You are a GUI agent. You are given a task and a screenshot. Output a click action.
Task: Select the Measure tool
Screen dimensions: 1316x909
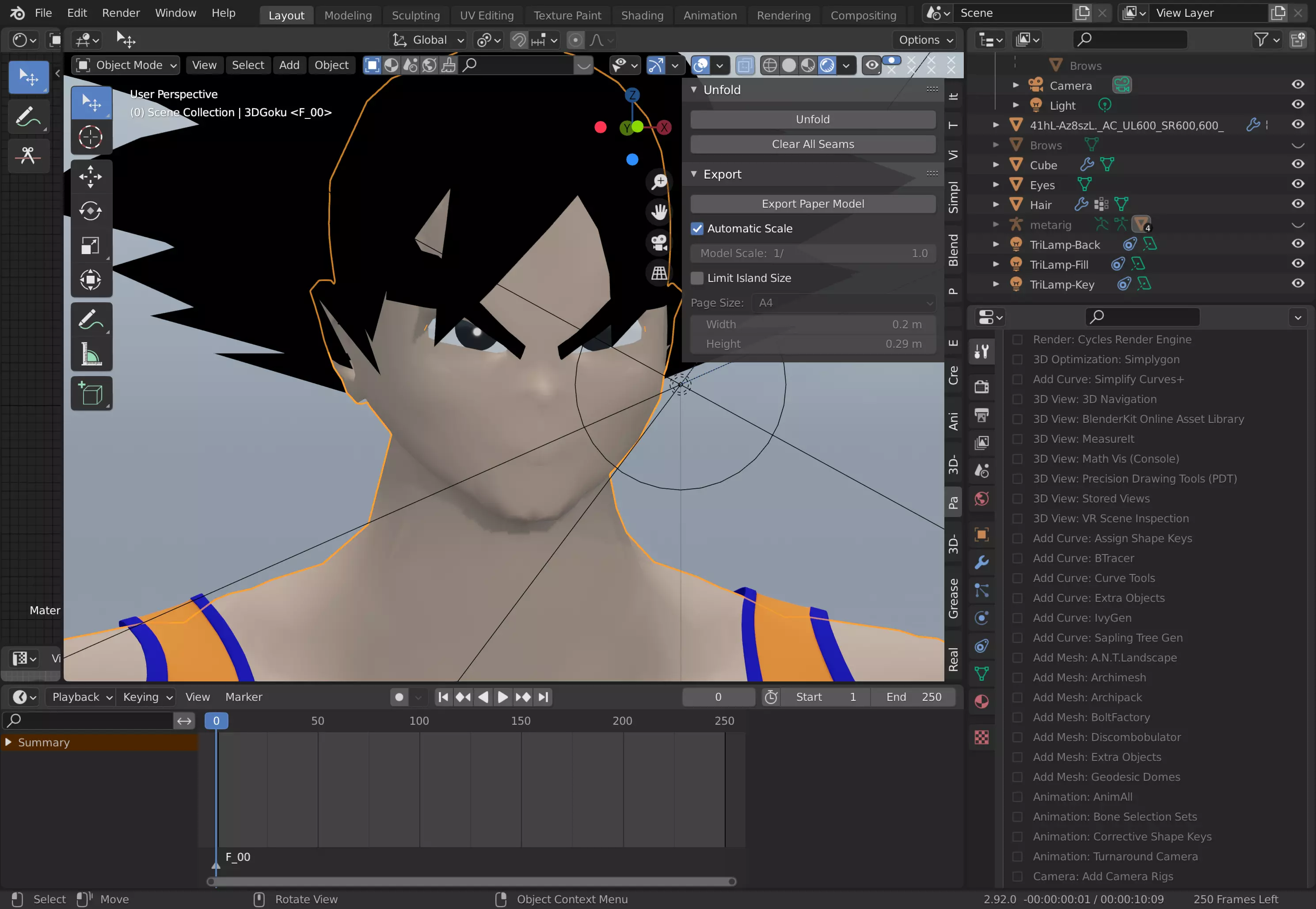[x=91, y=354]
